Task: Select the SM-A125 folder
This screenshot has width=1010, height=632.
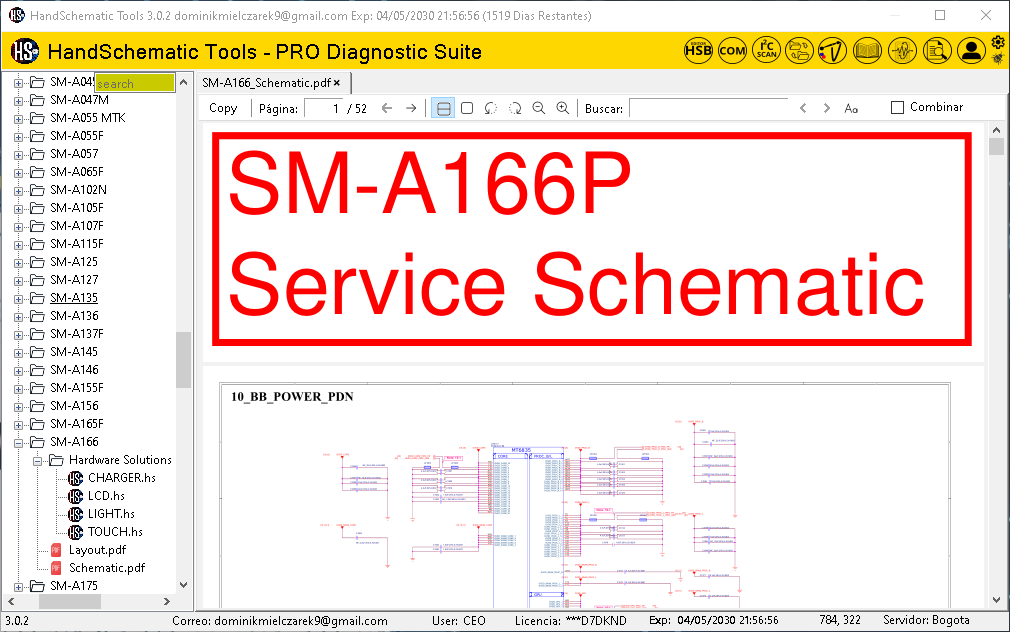Action: click(x=74, y=261)
